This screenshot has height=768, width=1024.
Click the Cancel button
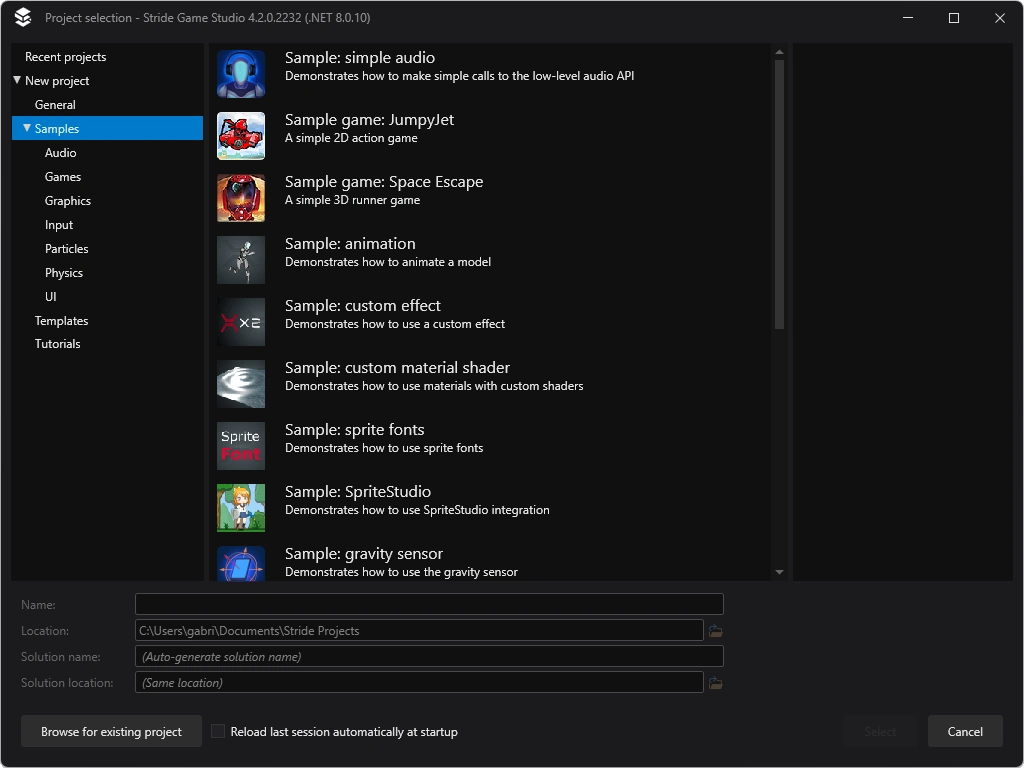click(964, 731)
